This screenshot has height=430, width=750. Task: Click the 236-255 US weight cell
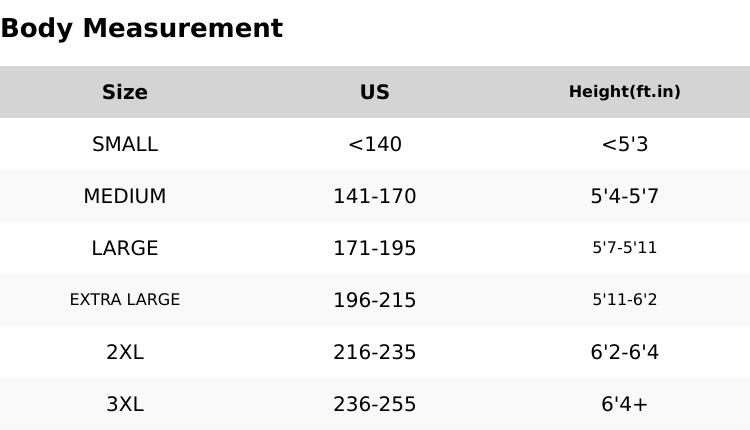coord(375,404)
